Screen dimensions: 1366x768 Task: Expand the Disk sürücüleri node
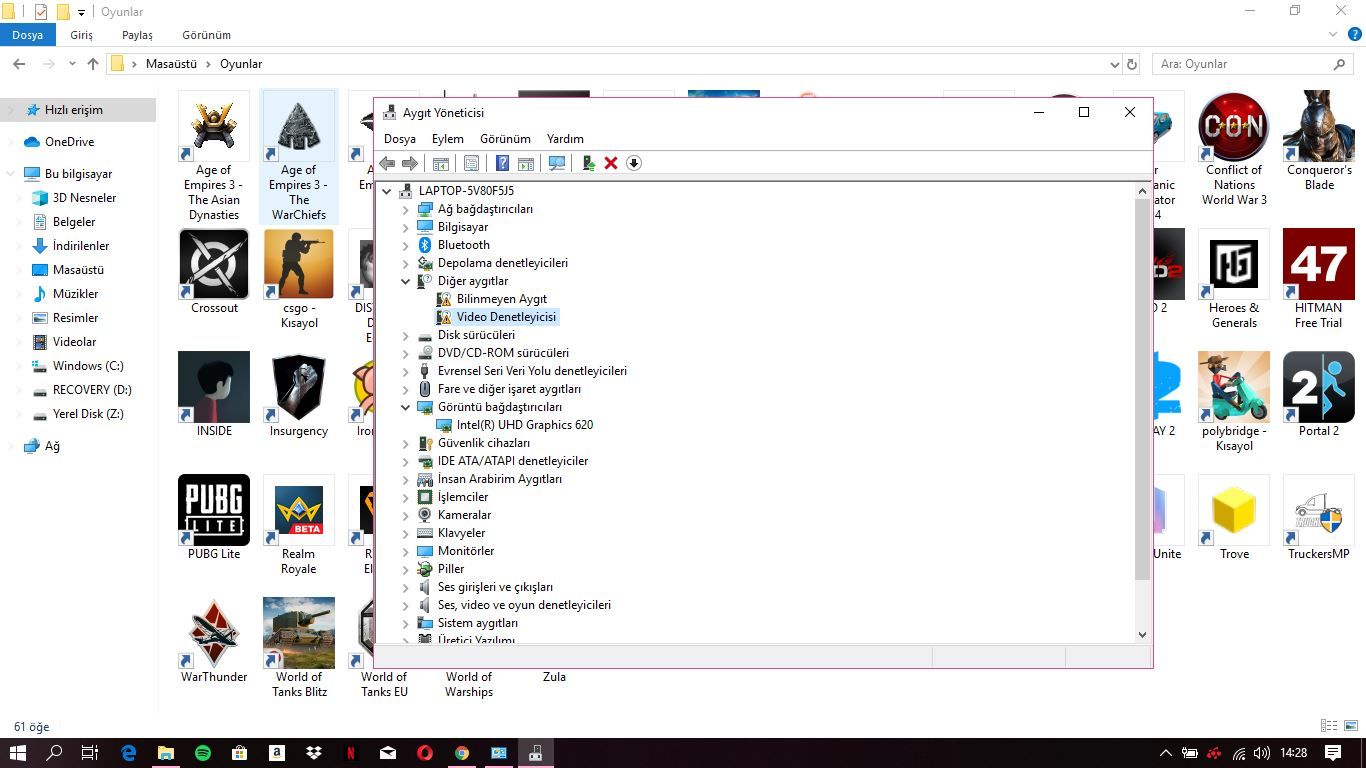pyautogui.click(x=406, y=335)
